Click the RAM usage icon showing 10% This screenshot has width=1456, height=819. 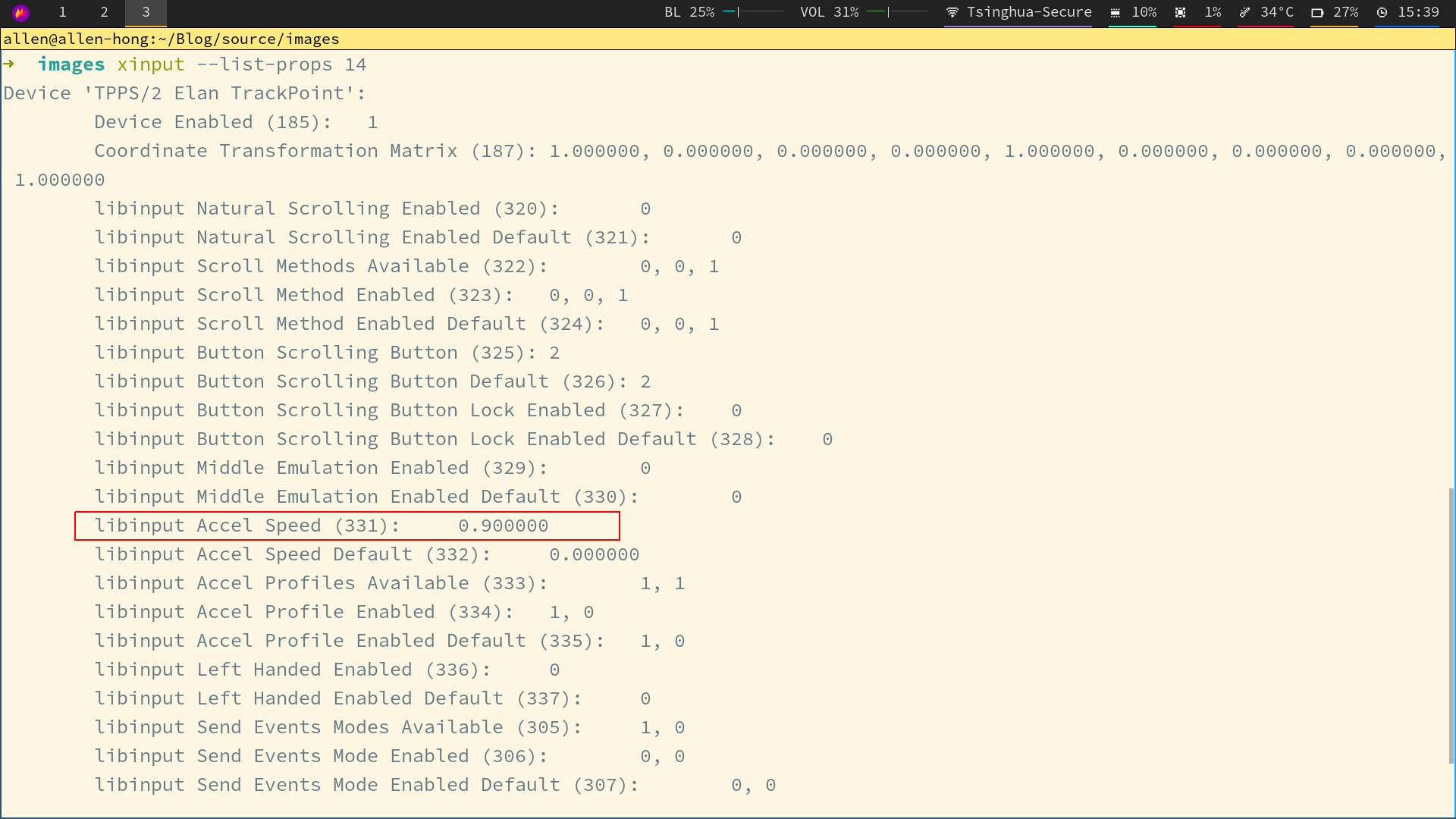[x=1115, y=13]
